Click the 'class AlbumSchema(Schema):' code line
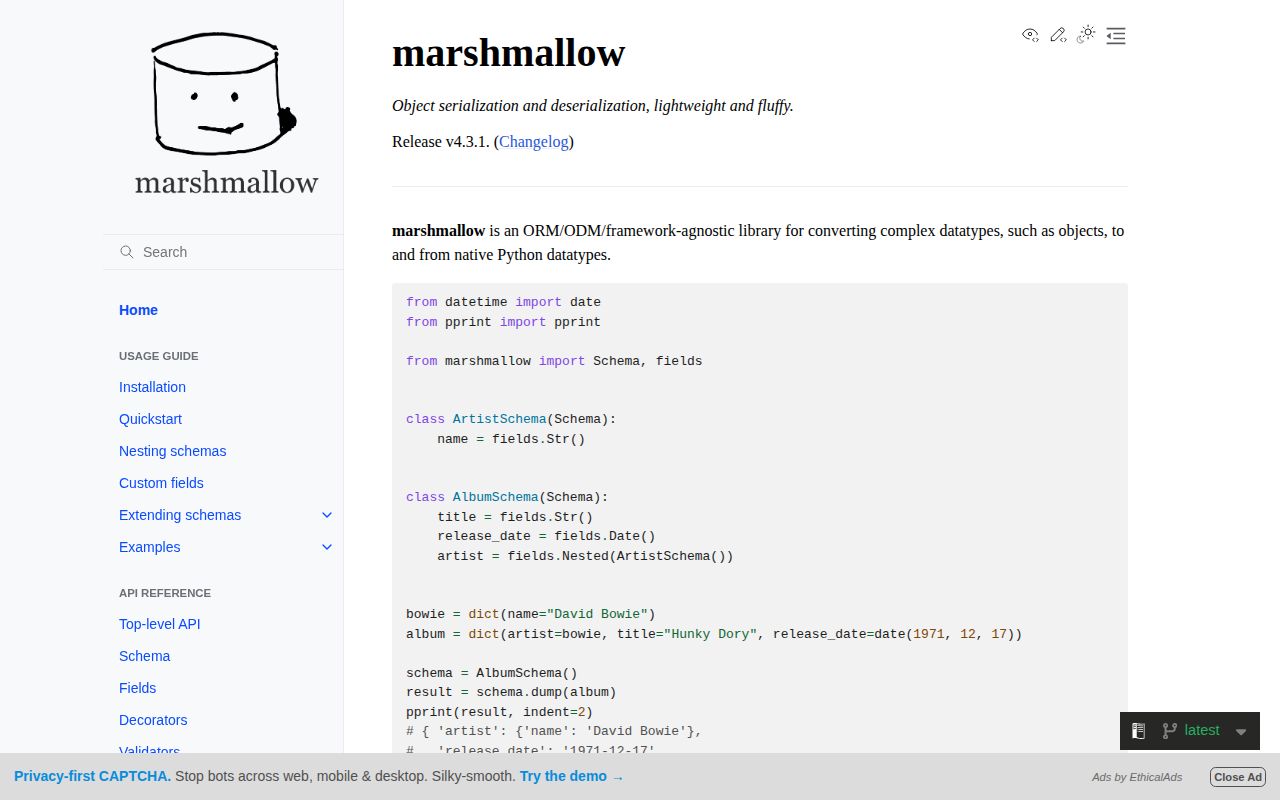The width and height of the screenshot is (1280, 800). [507, 497]
